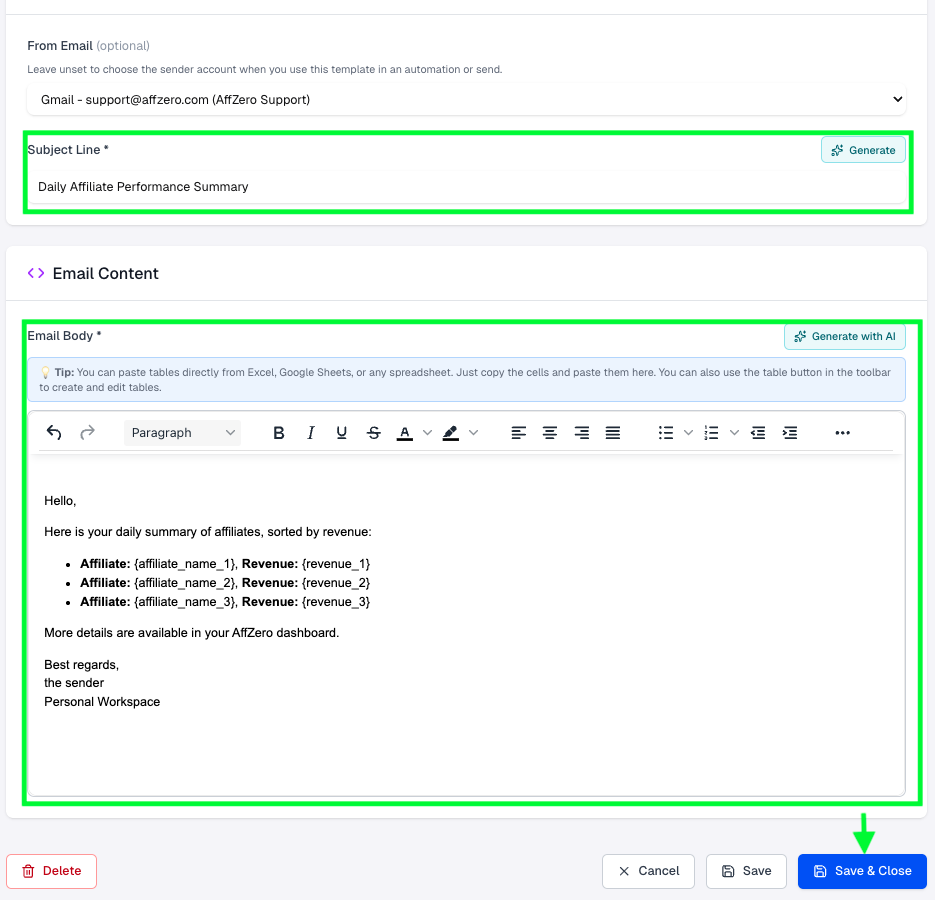Viewport: 935px width, 900px height.
Task: Click 'More details are available' sentence
Action: (191, 633)
